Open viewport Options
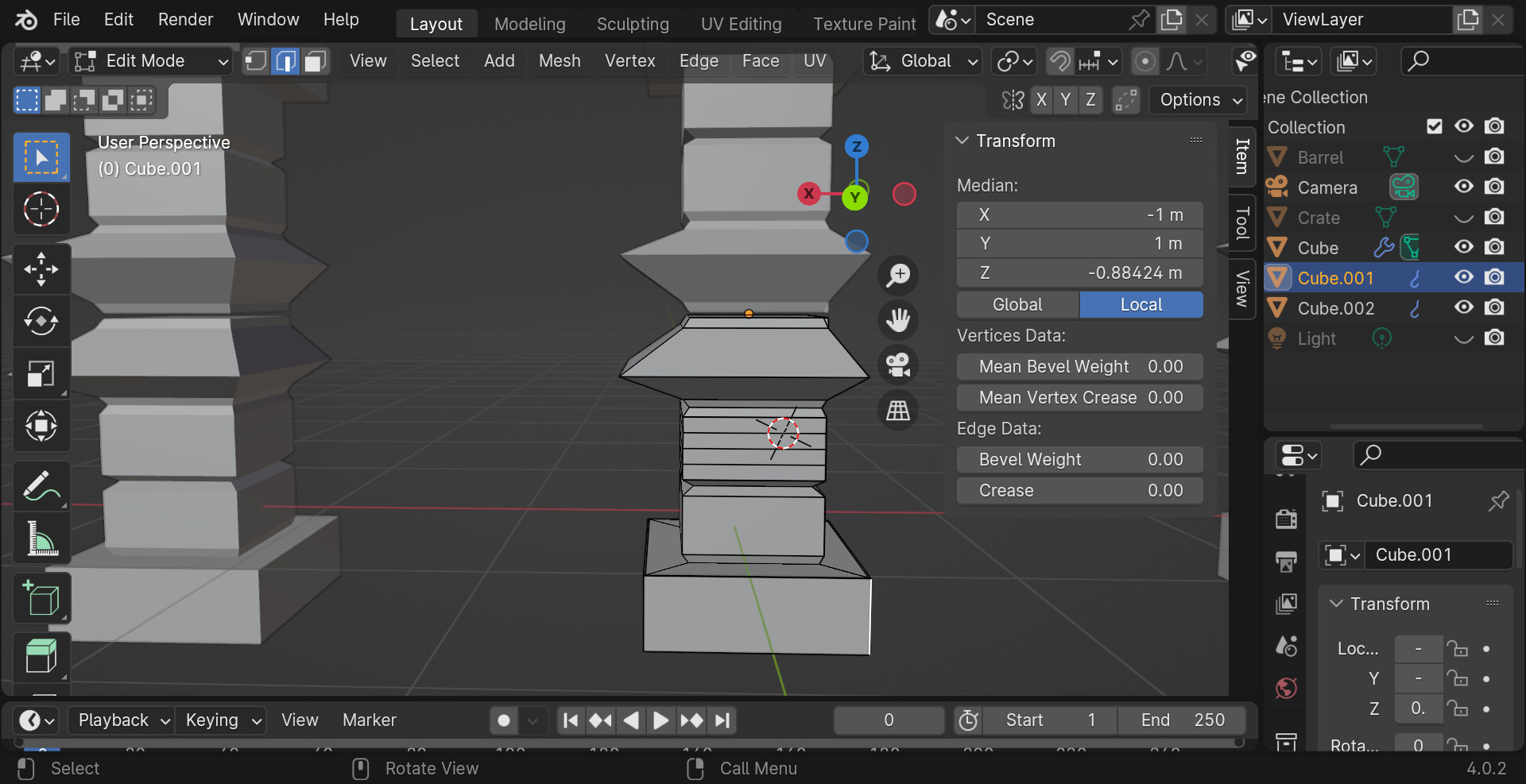Viewport: 1526px width, 784px height. (1198, 100)
